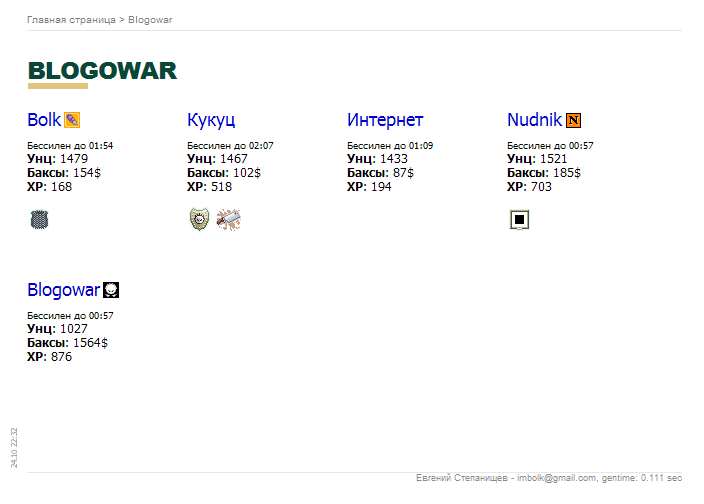Click 'Бессилен до 01:54' under Bolk
The height and width of the screenshot is (504, 704).
click(70, 145)
